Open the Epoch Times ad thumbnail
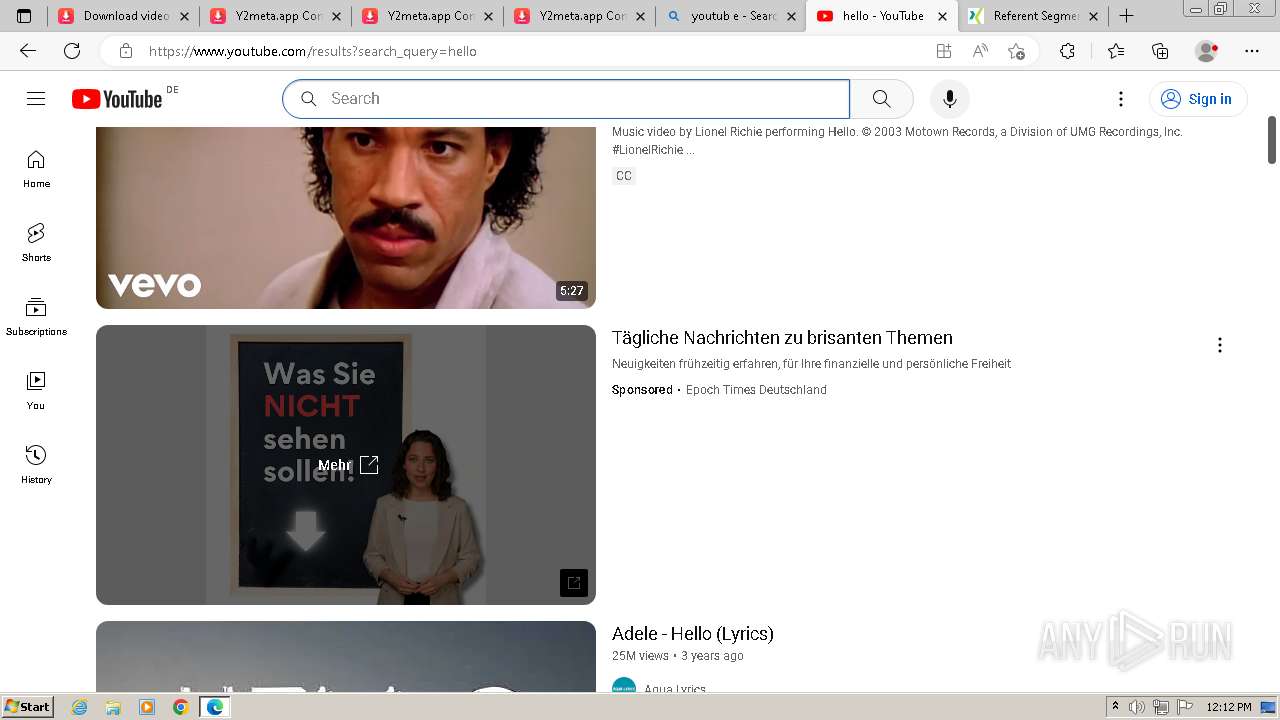Image resolution: width=1280 pixels, height=720 pixels. click(x=346, y=464)
